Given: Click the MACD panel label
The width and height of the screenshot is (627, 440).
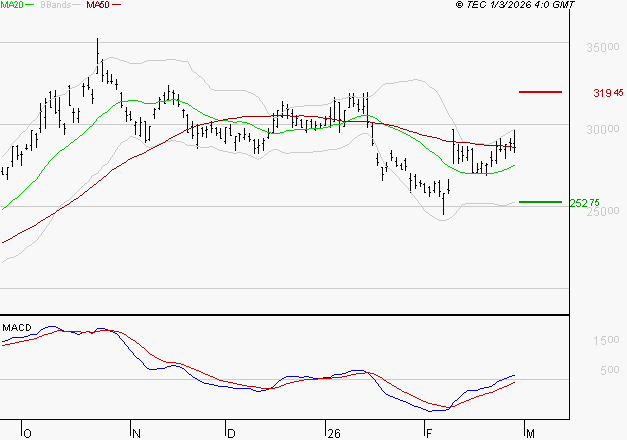Looking at the screenshot, I should (17, 328).
